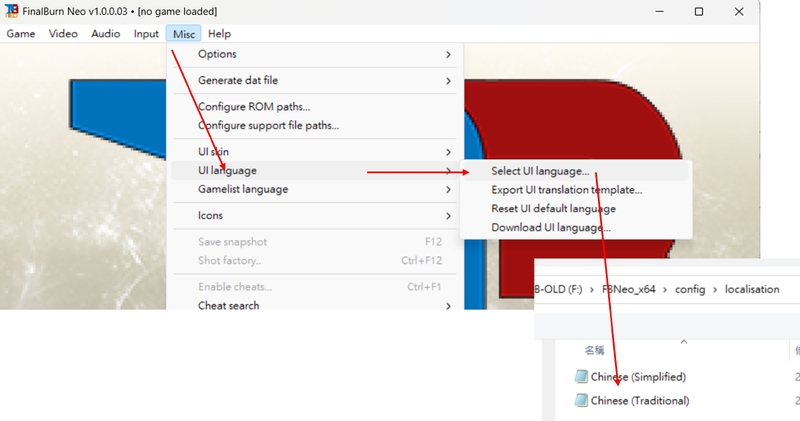Select the Chinese (Simplified) file name

click(638, 377)
